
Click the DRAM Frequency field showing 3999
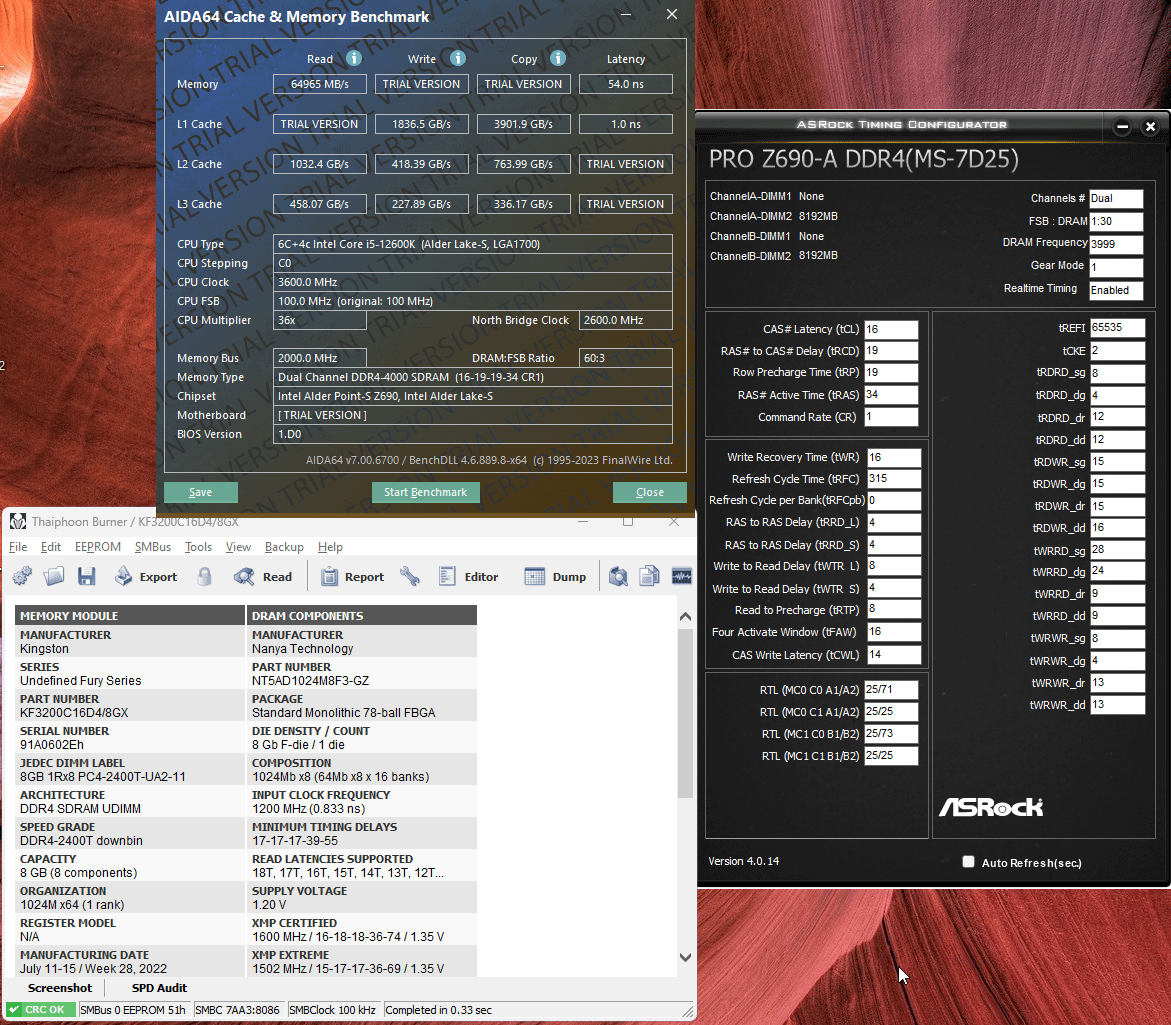[1116, 244]
